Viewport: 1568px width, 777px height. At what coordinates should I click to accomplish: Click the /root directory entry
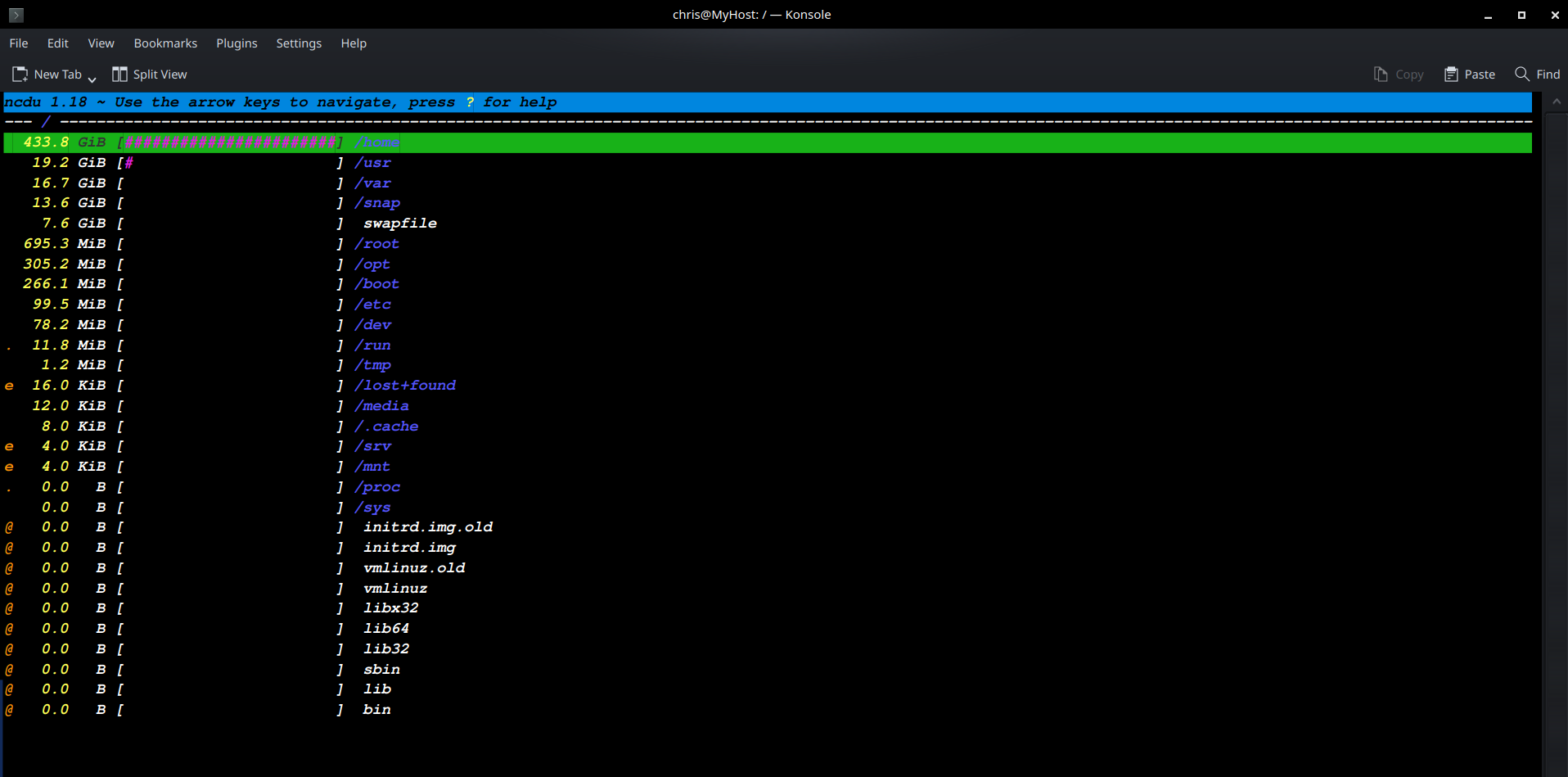pyautogui.click(x=377, y=244)
